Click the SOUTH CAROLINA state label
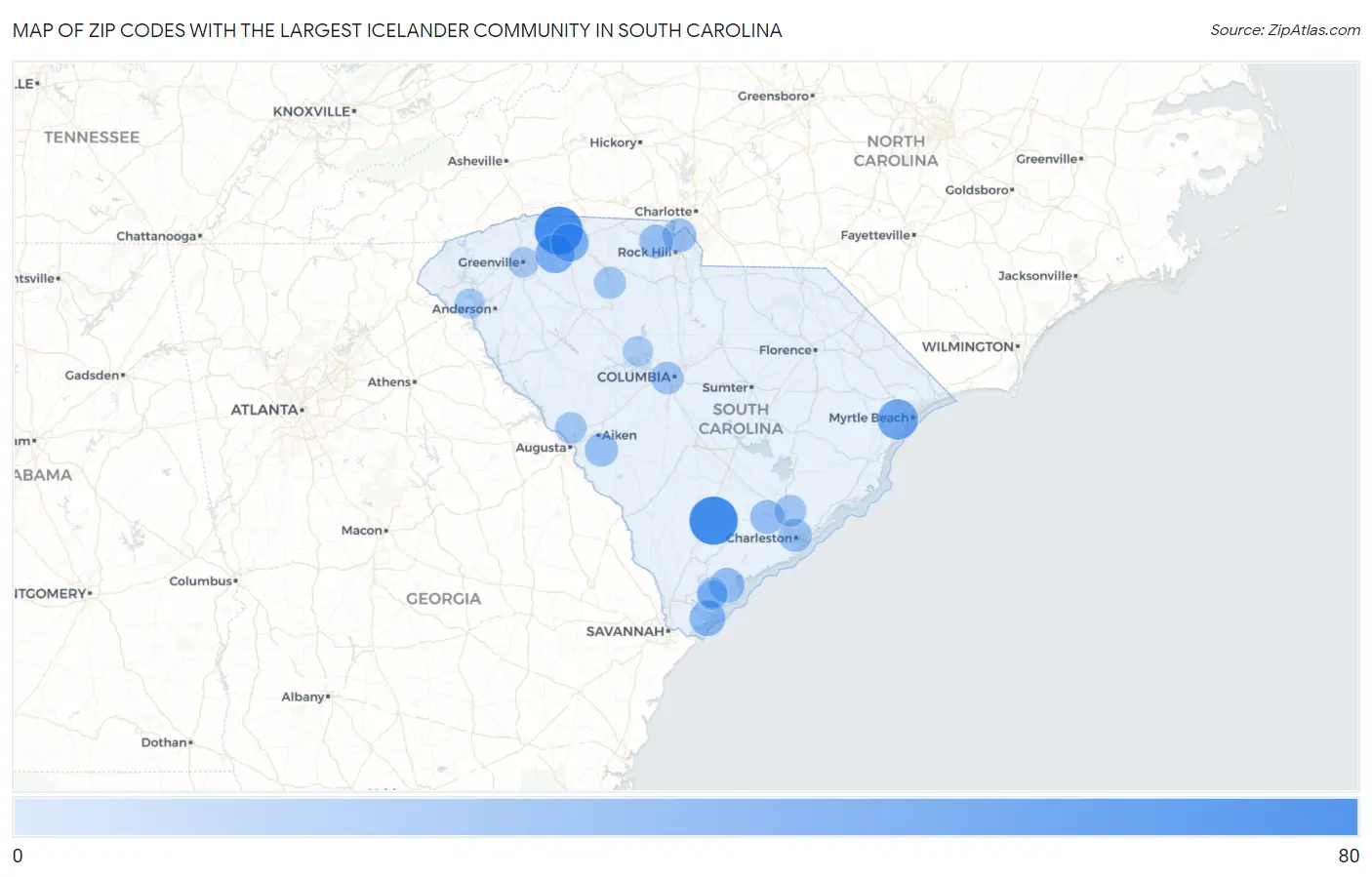 coord(741,419)
